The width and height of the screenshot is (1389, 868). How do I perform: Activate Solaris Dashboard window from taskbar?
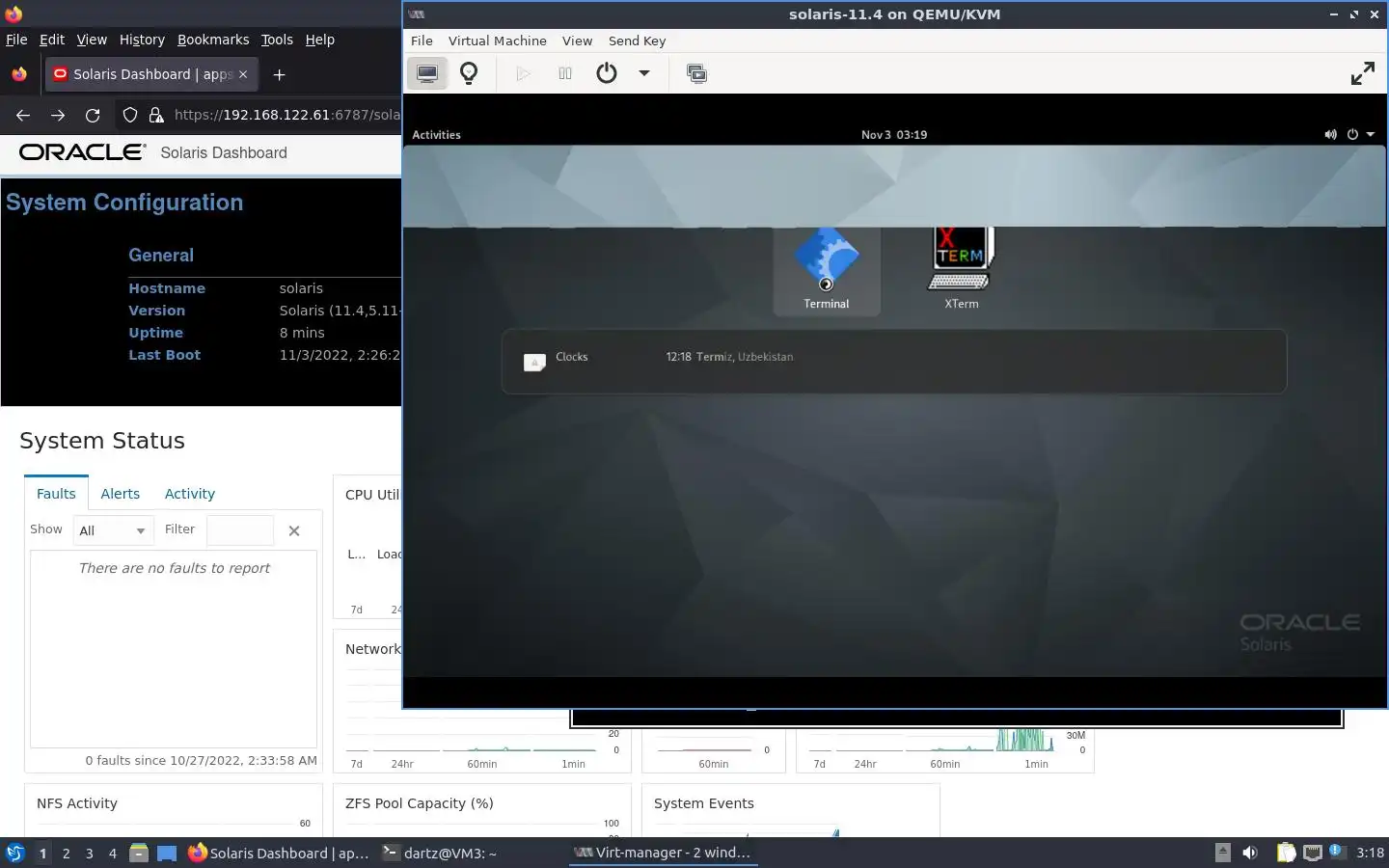[278, 853]
